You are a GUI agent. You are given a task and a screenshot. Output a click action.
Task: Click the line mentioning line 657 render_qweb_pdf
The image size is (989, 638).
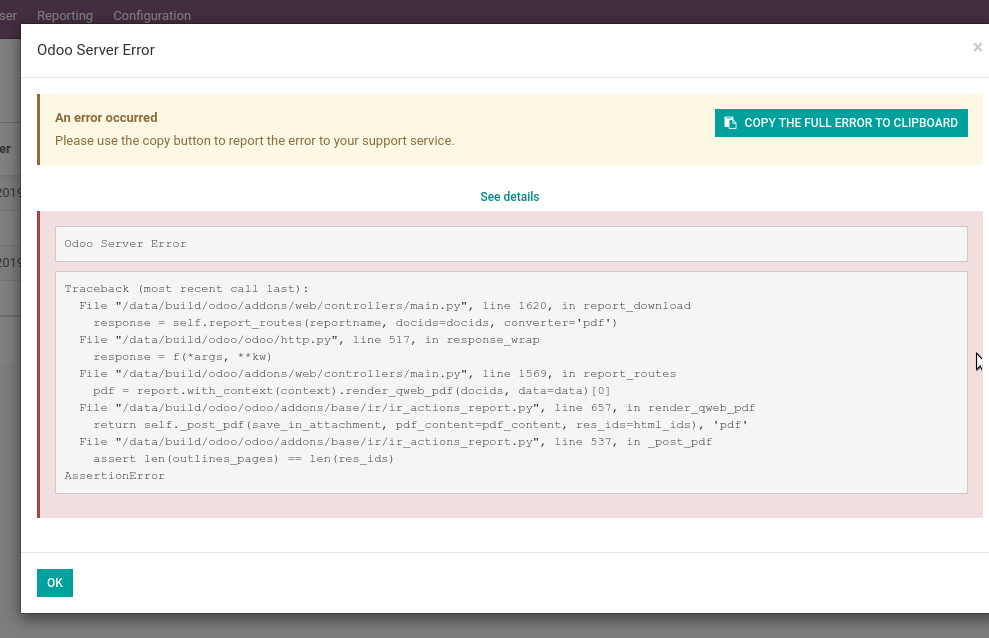point(417,408)
